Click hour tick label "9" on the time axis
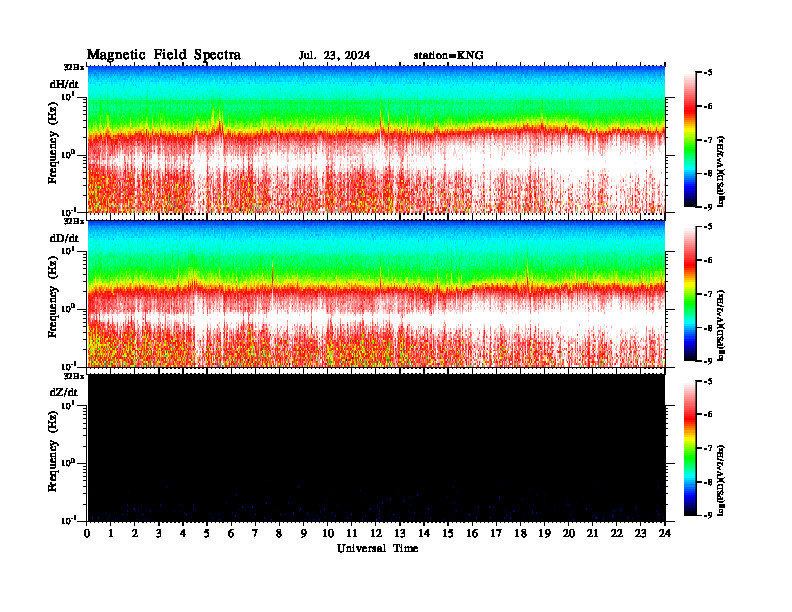This screenshot has height=612, width=792. coord(304,534)
